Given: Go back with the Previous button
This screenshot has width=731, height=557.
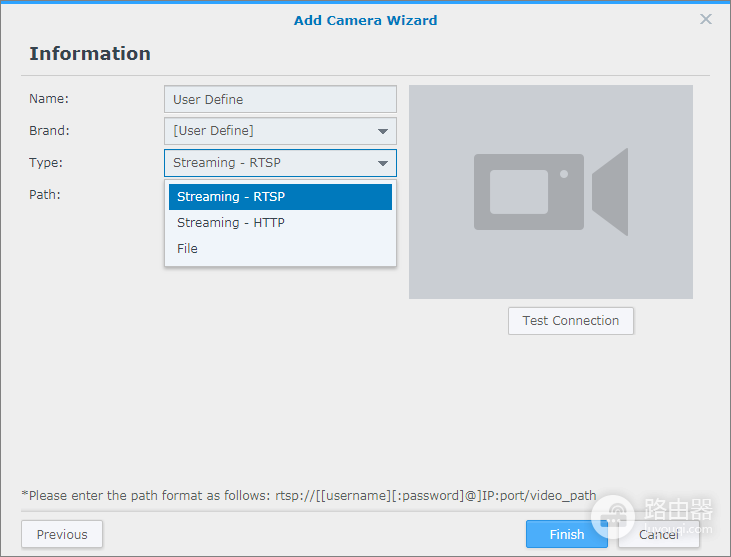Looking at the screenshot, I should pos(62,534).
